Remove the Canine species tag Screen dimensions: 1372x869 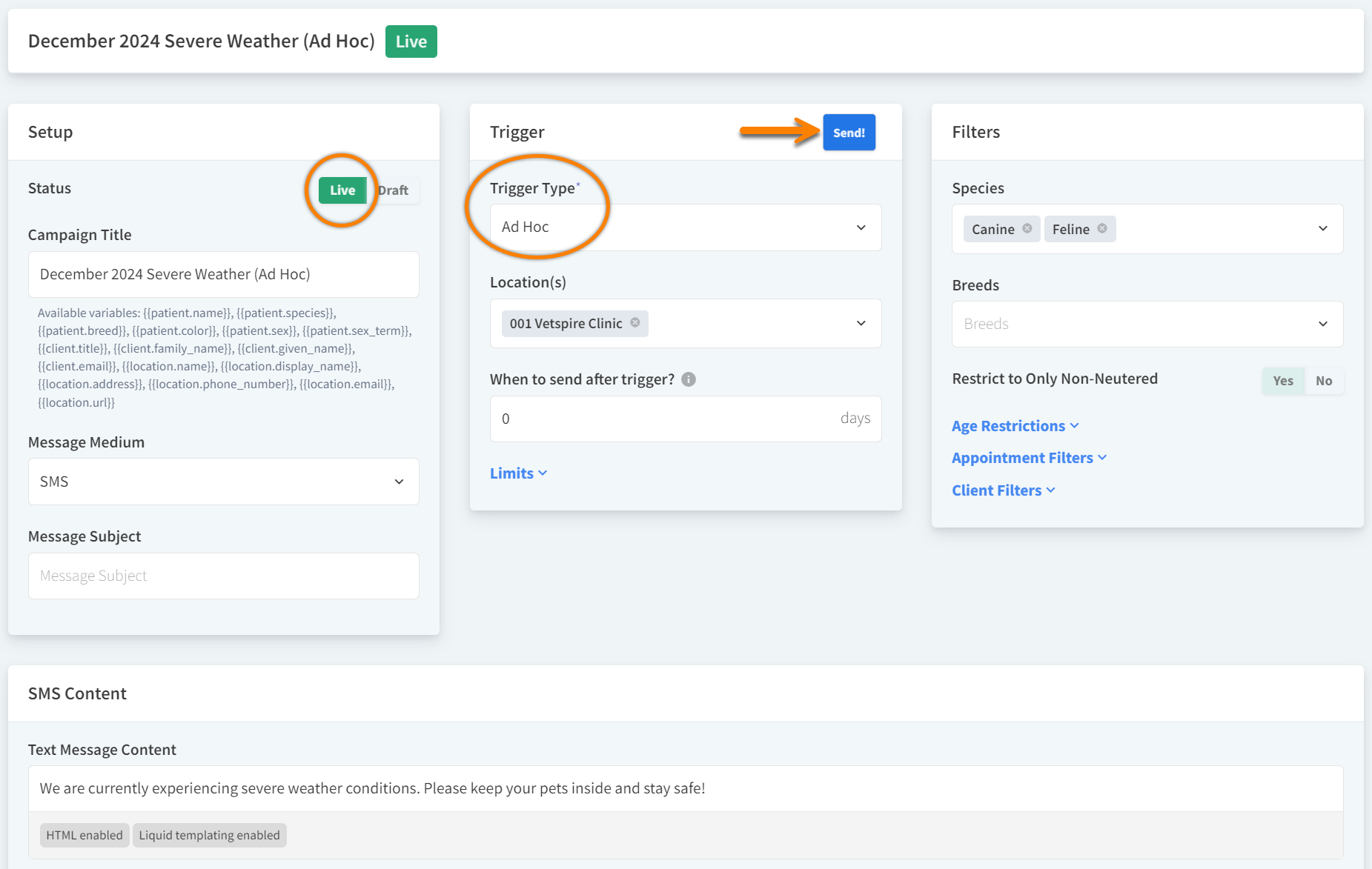[x=1027, y=229]
